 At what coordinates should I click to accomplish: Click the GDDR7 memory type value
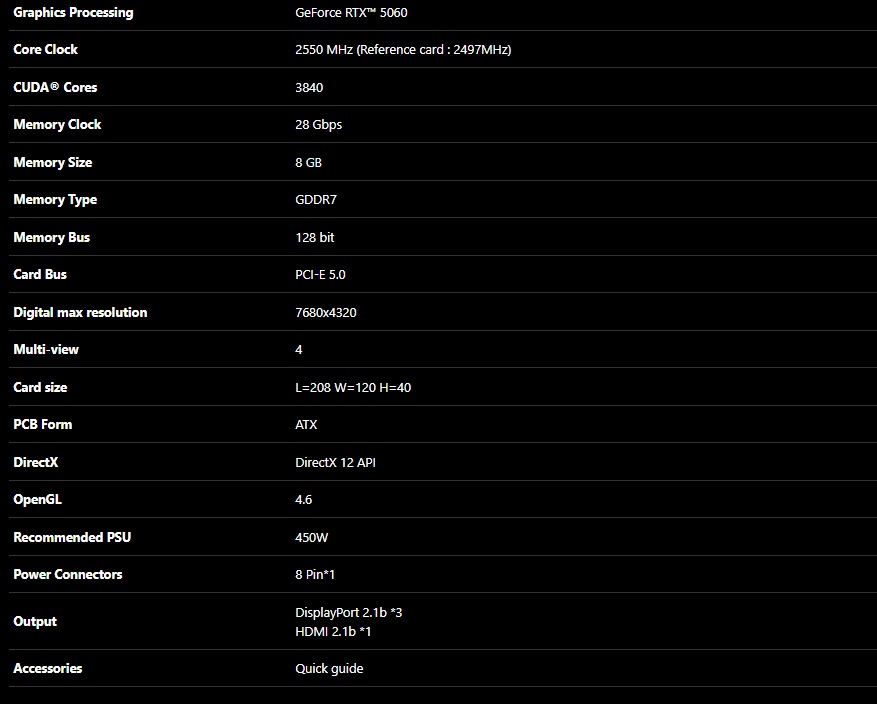click(316, 199)
